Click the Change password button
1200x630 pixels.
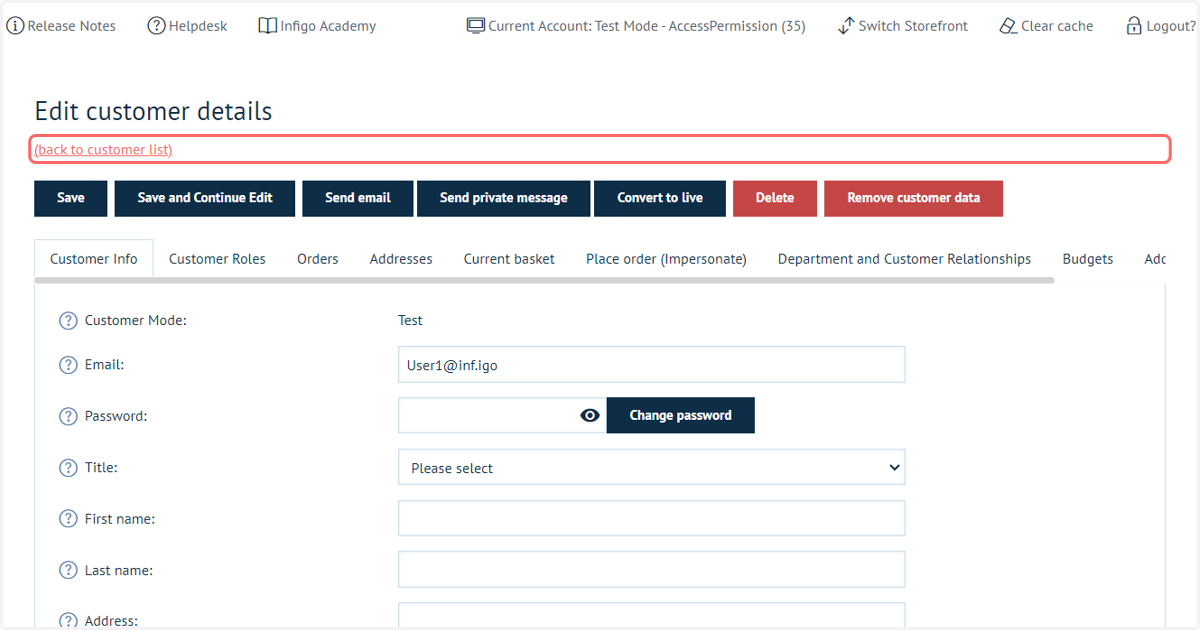[681, 415]
